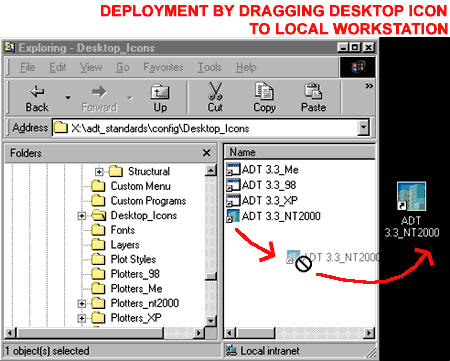Select the ADT 3.3_NT2000 shortcut in list
The image size is (450, 361).
click(x=273, y=216)
